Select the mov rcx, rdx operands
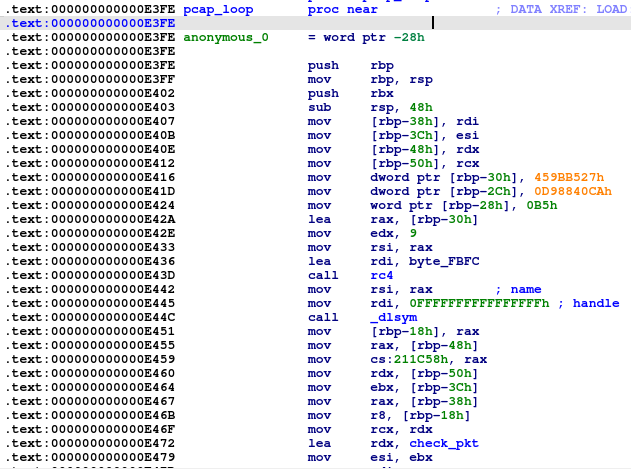 401,430
